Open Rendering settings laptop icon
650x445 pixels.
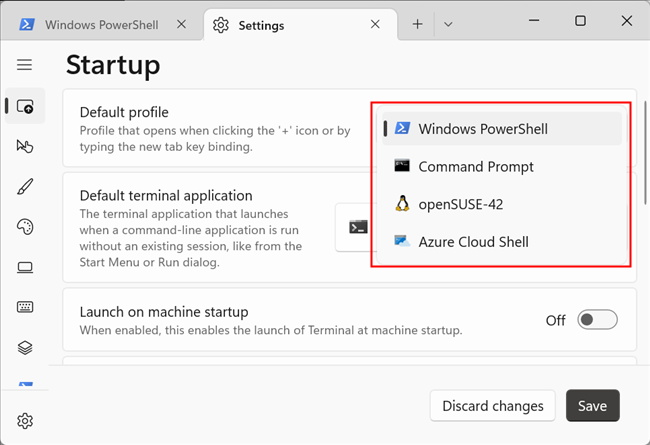click(x=25, y=267)
